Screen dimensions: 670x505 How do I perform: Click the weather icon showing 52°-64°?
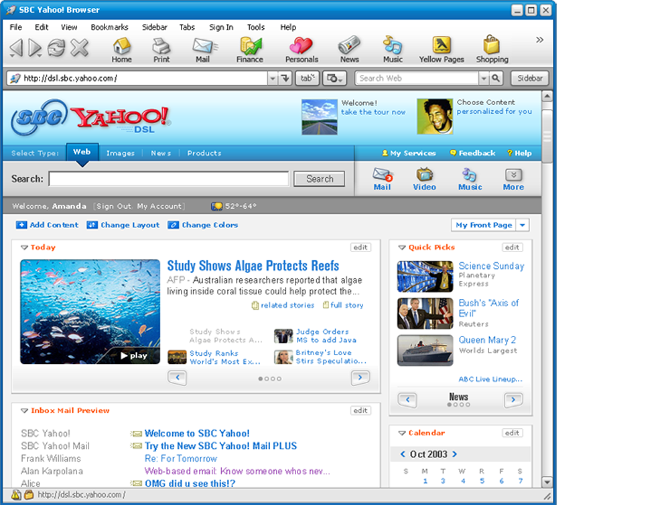pos(217,206)
